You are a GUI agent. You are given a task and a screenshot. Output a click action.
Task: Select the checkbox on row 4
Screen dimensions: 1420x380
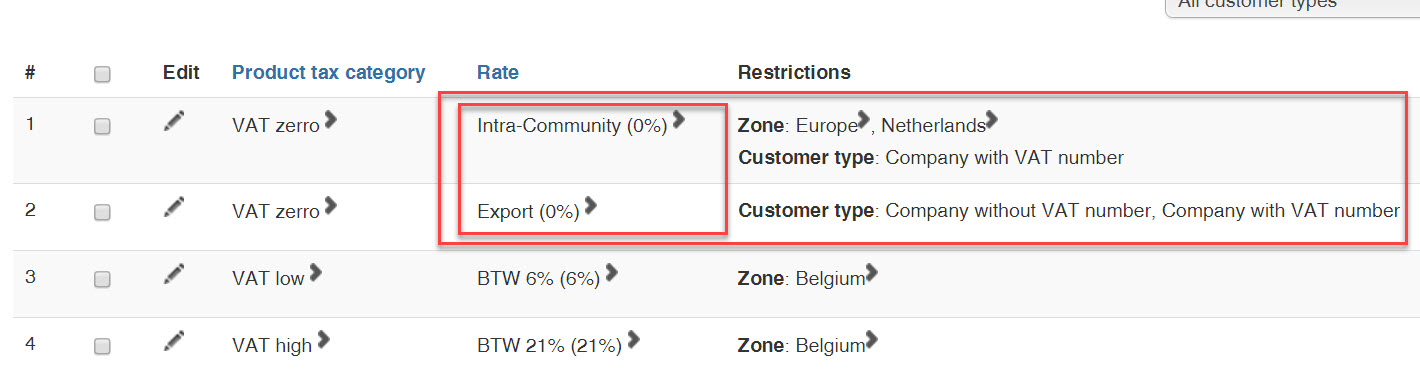pyautogui.click(x=102, y=346)
